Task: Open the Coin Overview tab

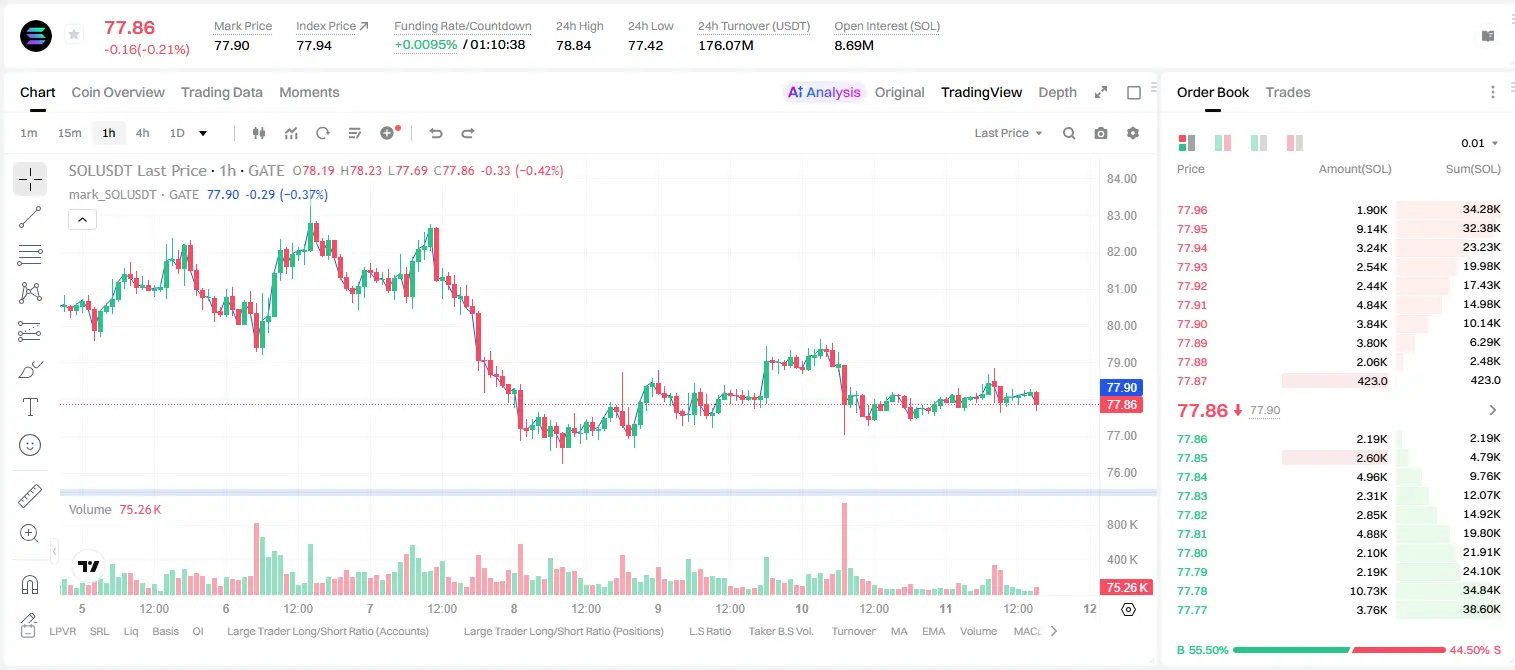Action: [118, 92]
